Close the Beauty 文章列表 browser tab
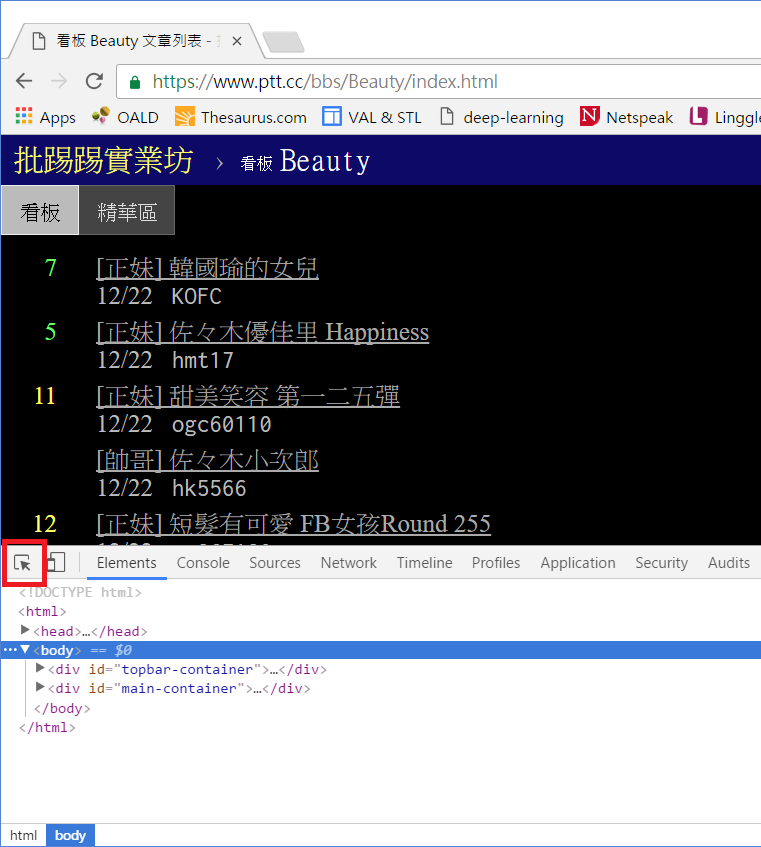 tap(237, 41)
